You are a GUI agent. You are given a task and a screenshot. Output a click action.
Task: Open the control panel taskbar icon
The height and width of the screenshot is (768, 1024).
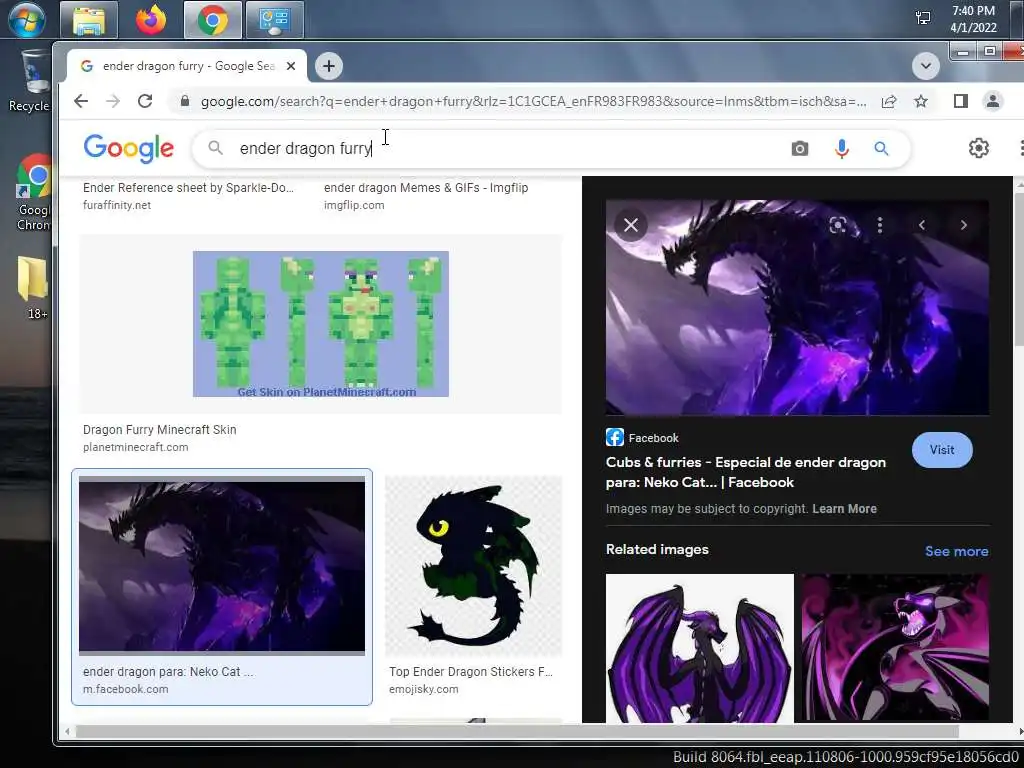coord(275,20)
